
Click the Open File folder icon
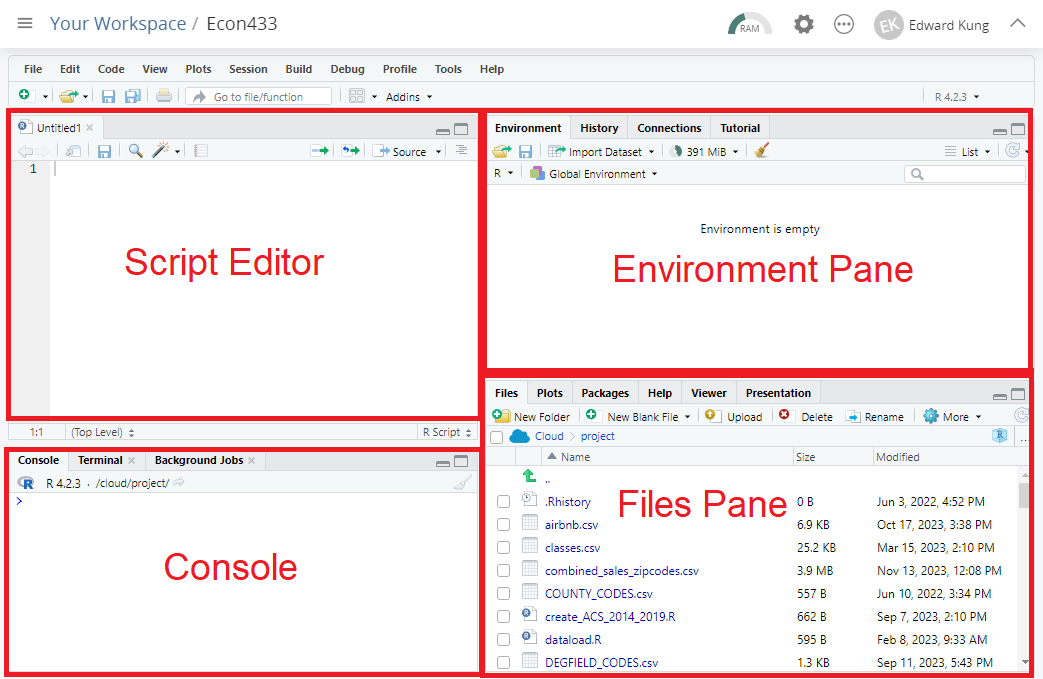[x=69, y=96]
